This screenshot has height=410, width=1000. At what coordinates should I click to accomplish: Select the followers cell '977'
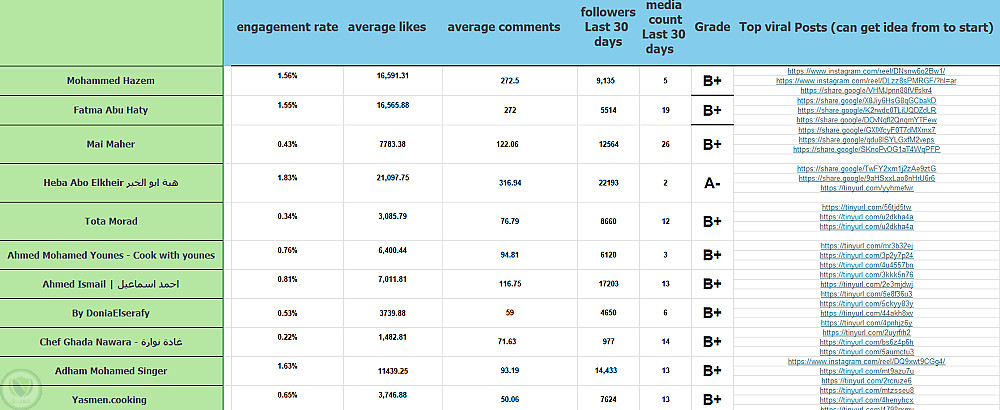(609, 342)
